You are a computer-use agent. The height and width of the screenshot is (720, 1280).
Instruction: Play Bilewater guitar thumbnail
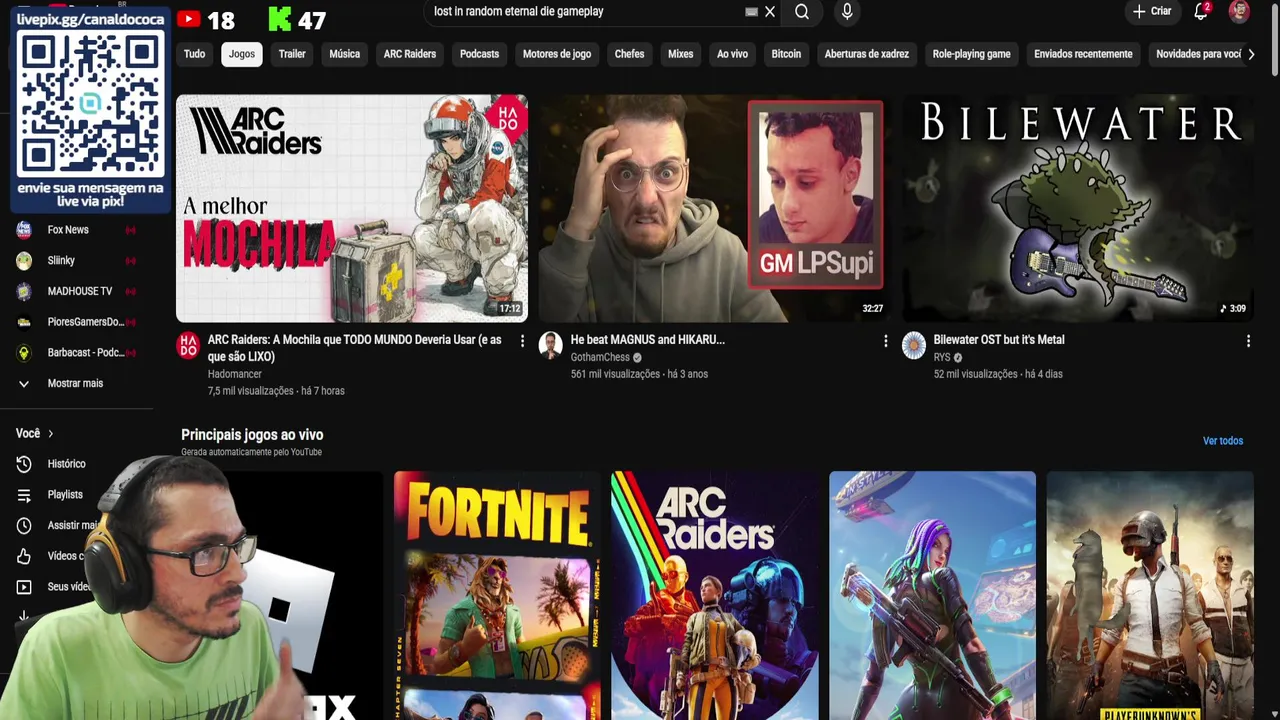click(x=1078, y=208)
